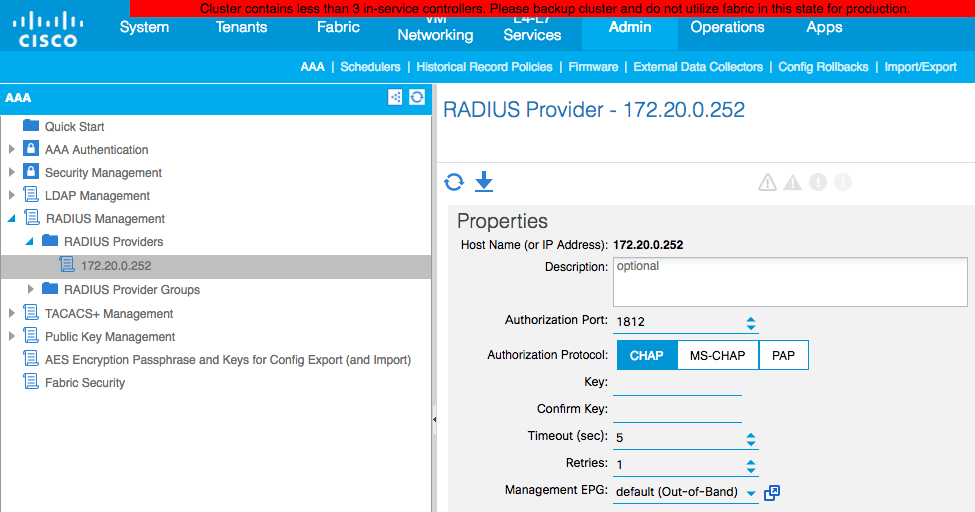Viewport: 975px width, 512px height.
Task: Expand the Public Key Management node
Action: [x=12, y=336]
